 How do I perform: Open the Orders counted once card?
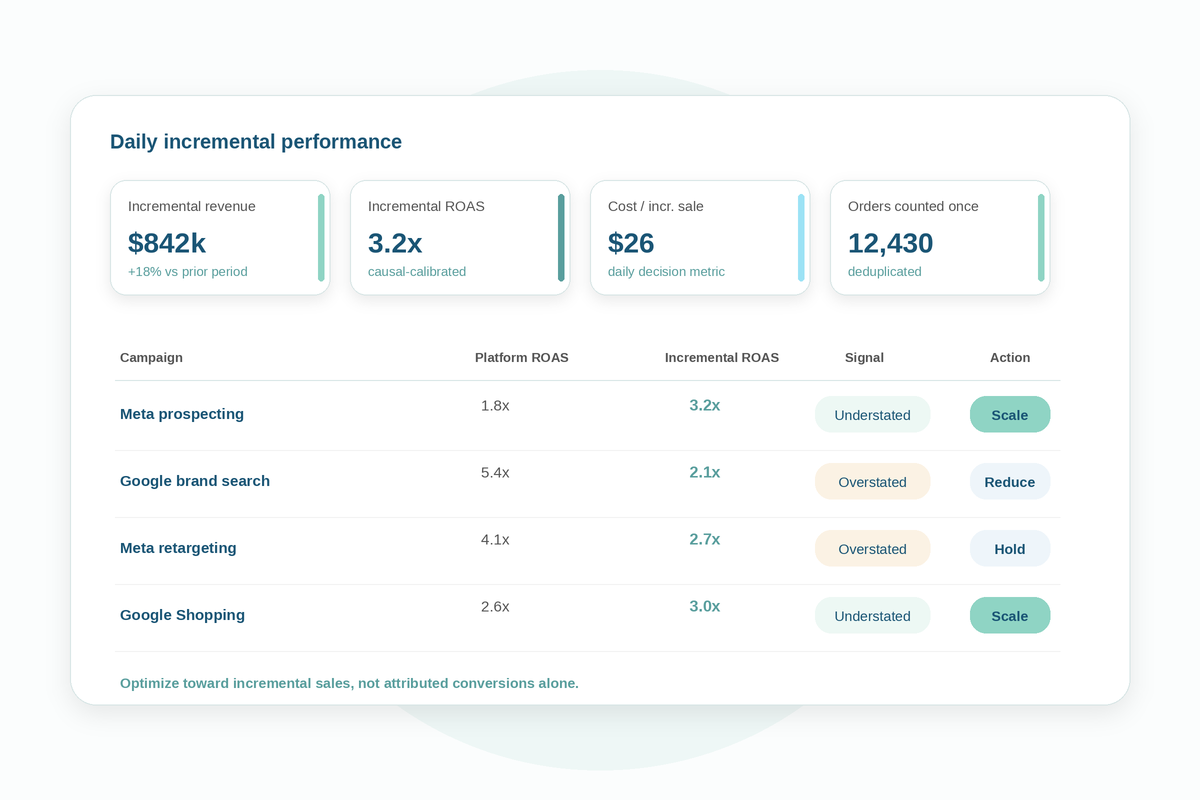[x=940, y=238]
